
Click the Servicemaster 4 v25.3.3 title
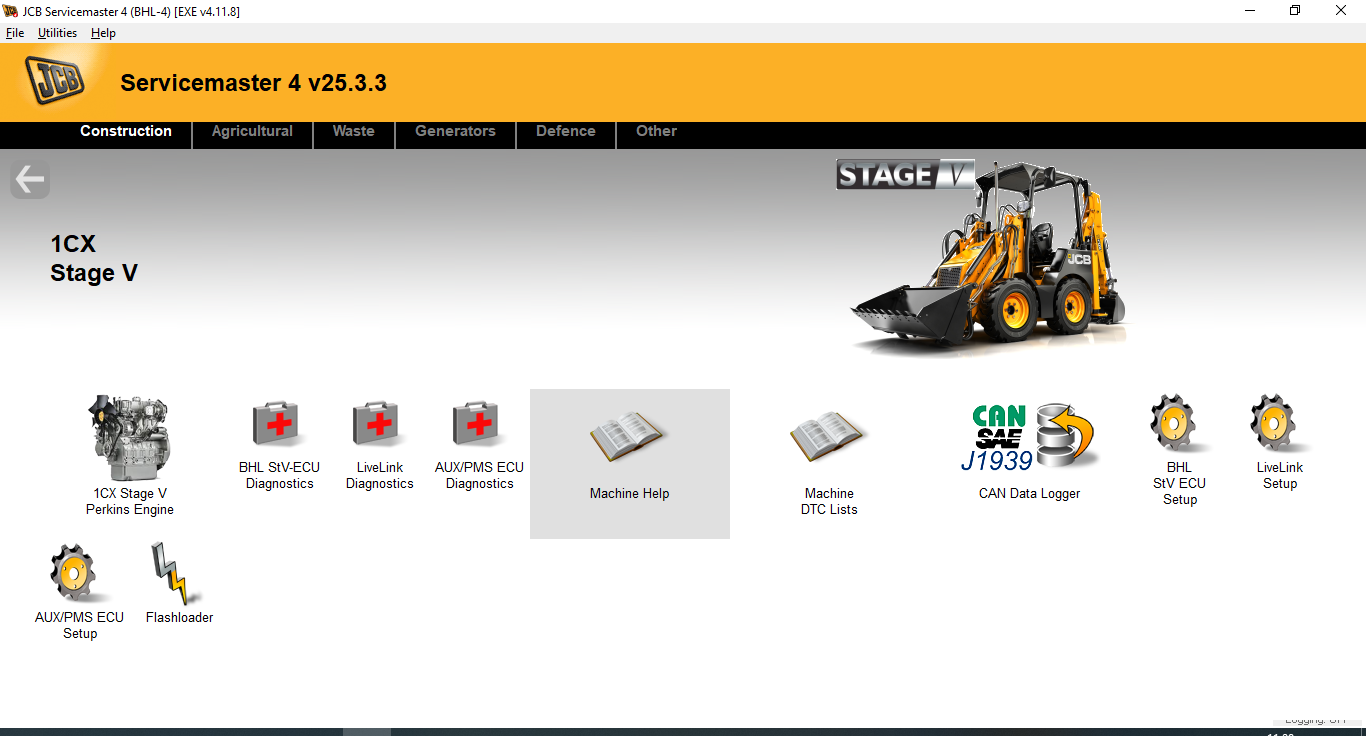point(253,83)
